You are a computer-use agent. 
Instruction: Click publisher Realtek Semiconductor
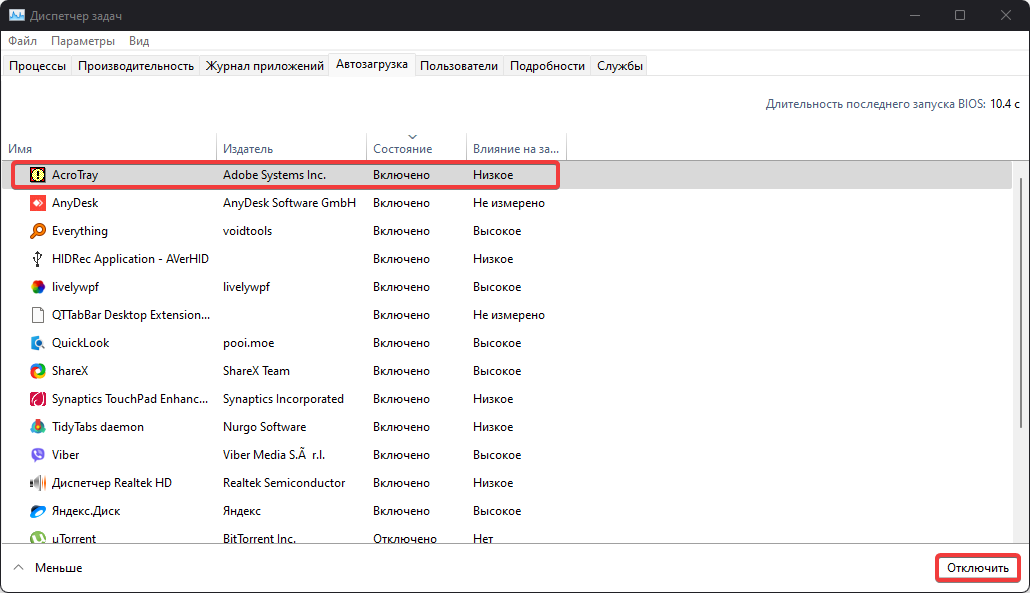(284, 483)
